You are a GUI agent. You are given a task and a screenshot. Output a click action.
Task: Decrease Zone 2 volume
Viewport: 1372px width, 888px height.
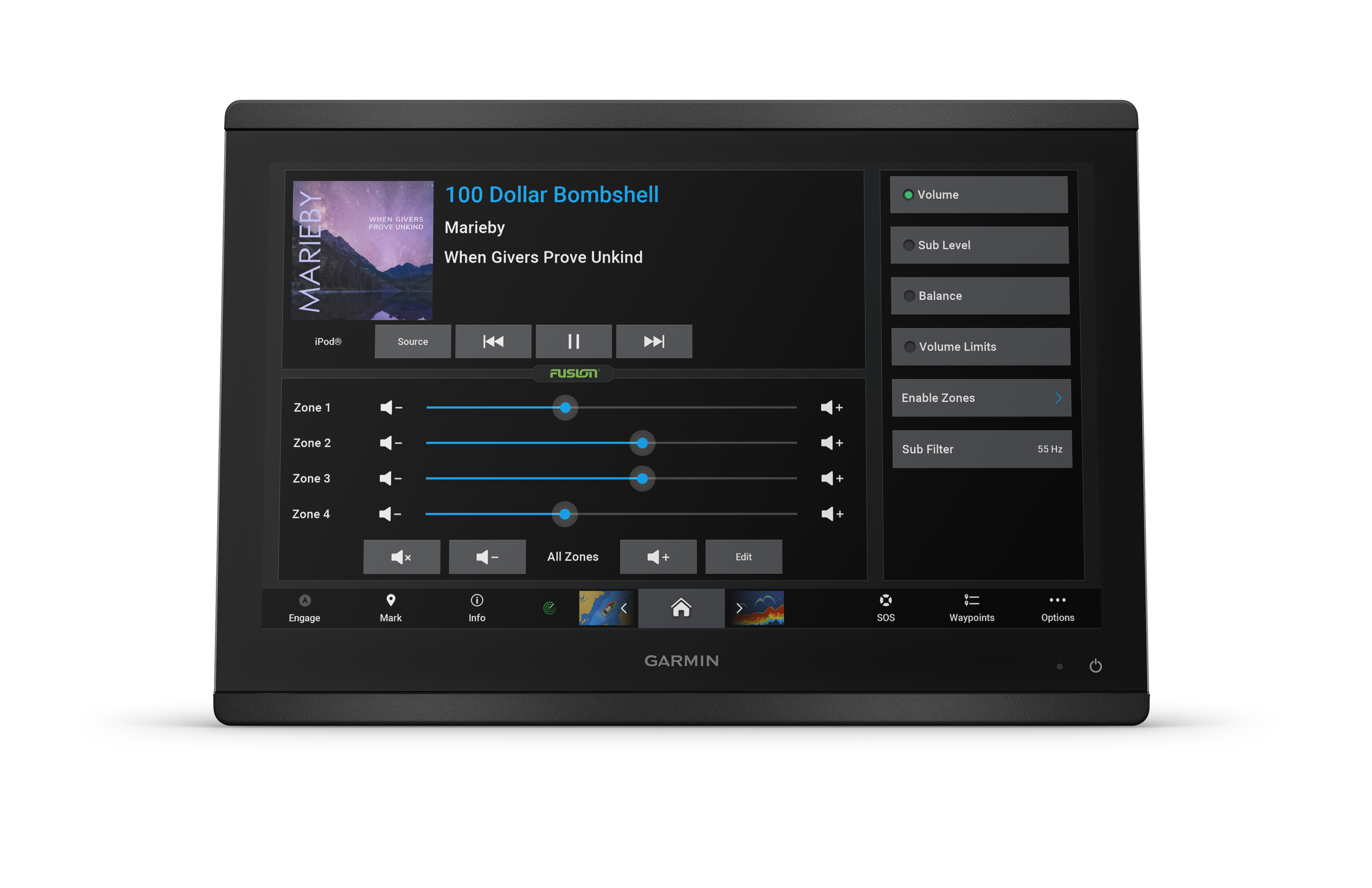[x=391, y=443]
